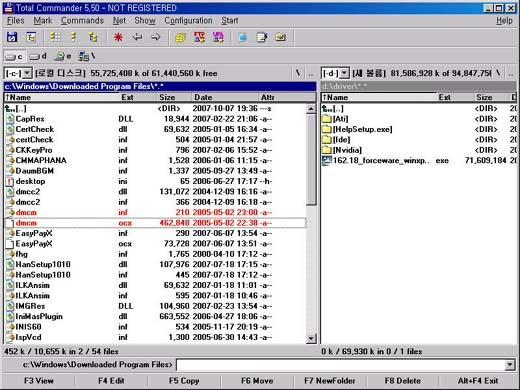The width and height of the screenshot is (520, 390).
Task: Click the URL new FTP connection icon
Action: pos(218,37)
